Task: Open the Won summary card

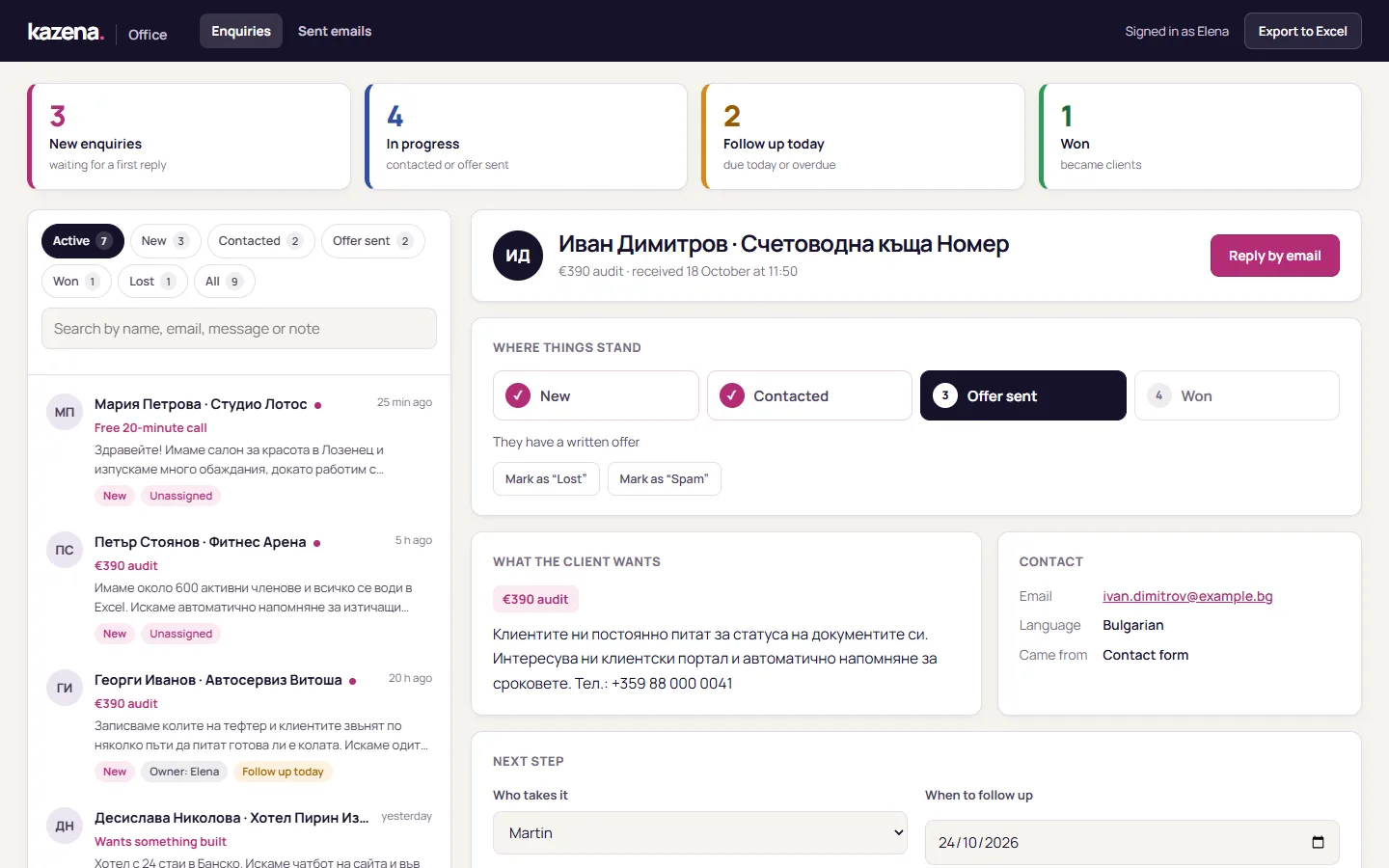Action: click(1200, 137)
